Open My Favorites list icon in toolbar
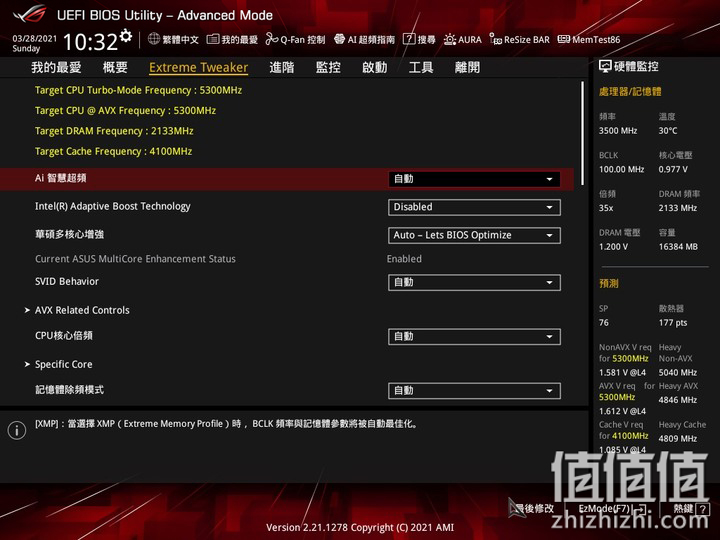 pyautogui.click(x=213, y=39)
